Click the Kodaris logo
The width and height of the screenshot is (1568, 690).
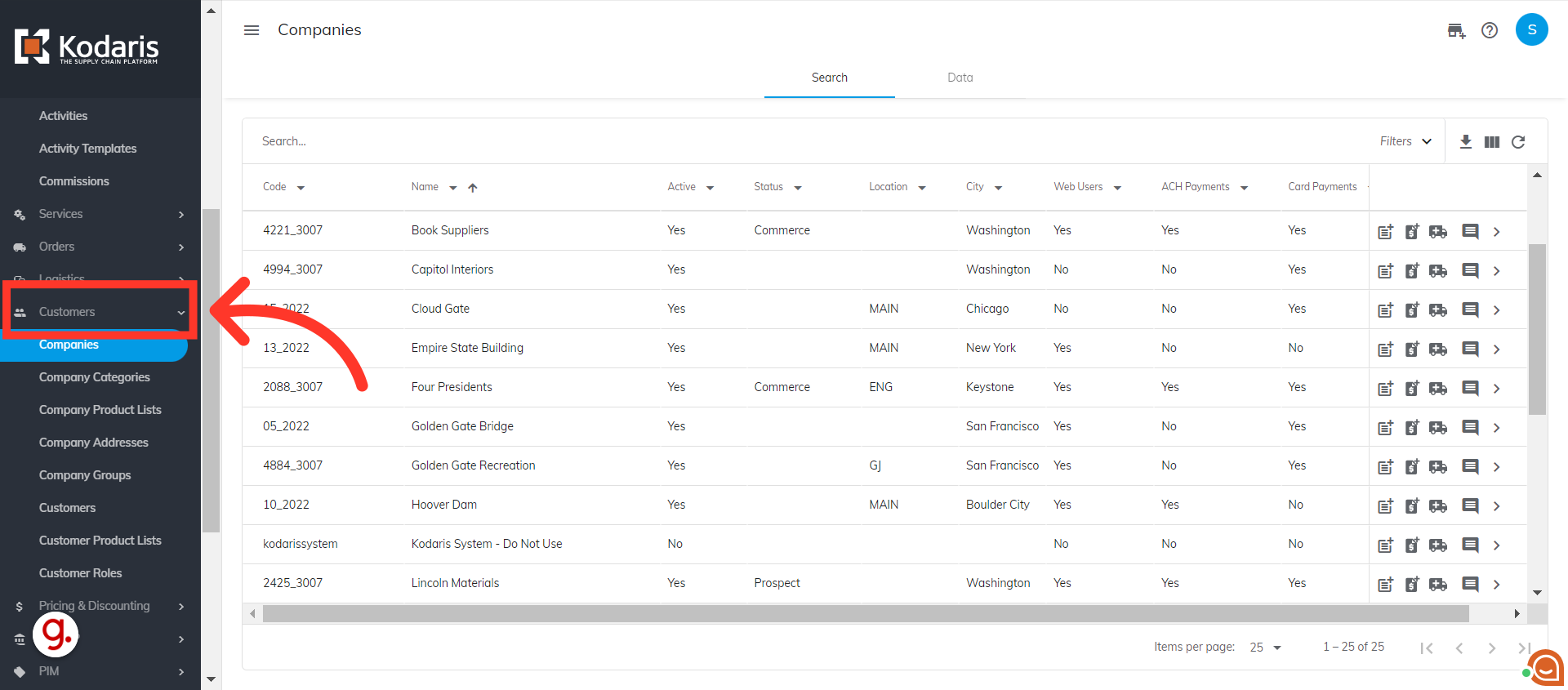[87, 47]
